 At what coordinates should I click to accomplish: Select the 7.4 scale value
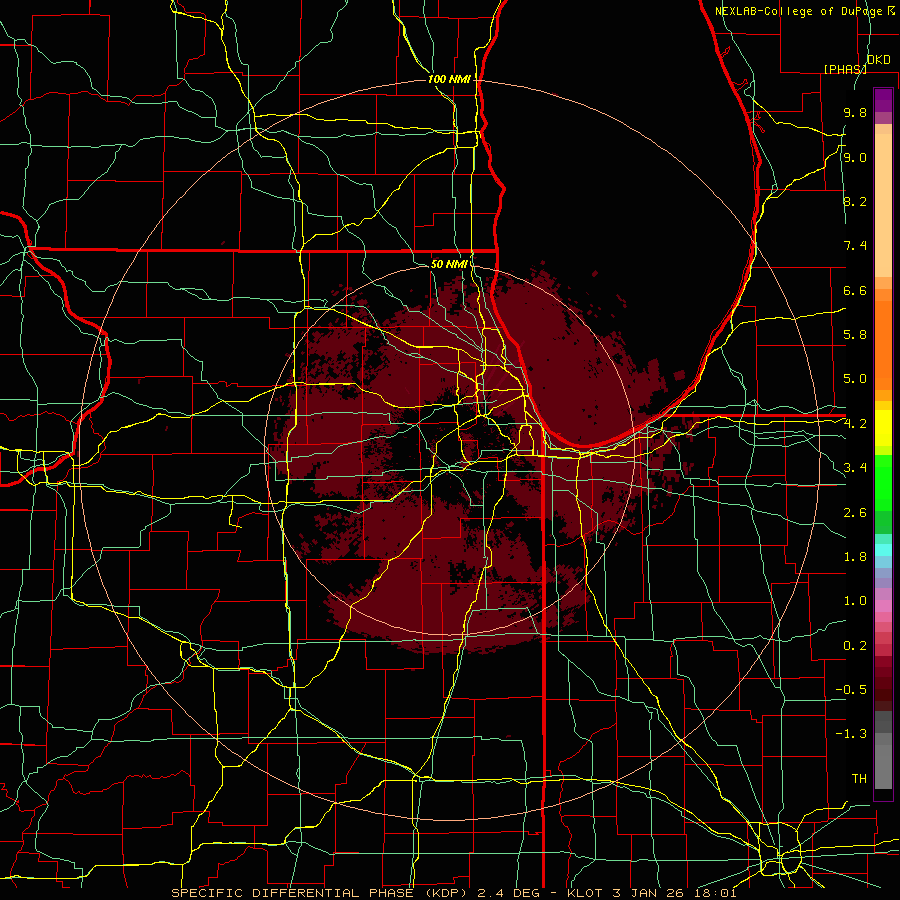[x=855, y=246]
